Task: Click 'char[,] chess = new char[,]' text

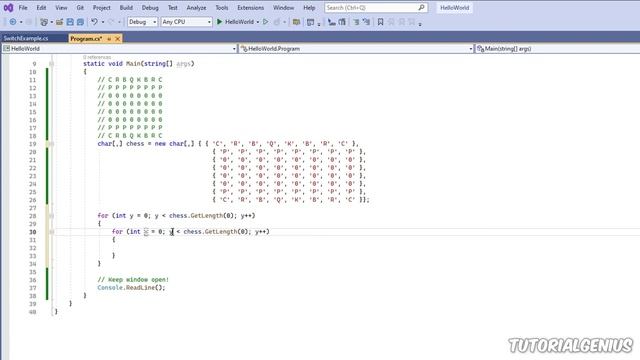Action: [146, 144]
